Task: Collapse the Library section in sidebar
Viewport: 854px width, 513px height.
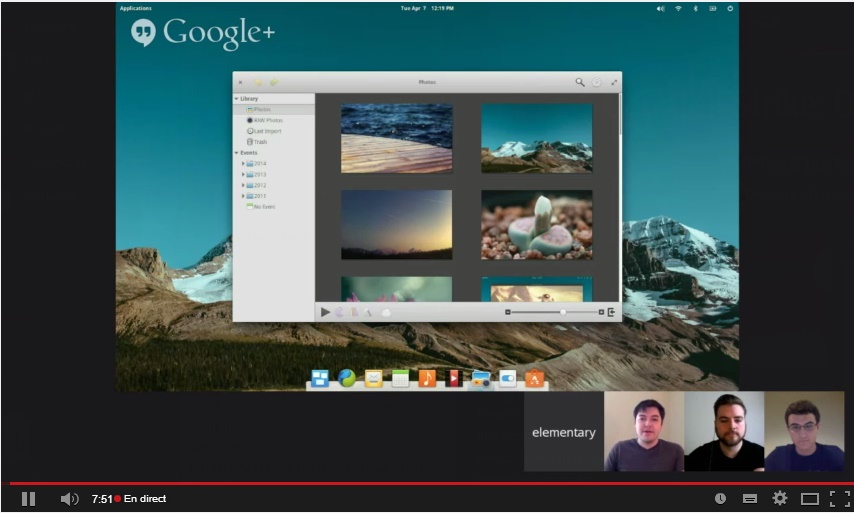Action: coord(236,99)
